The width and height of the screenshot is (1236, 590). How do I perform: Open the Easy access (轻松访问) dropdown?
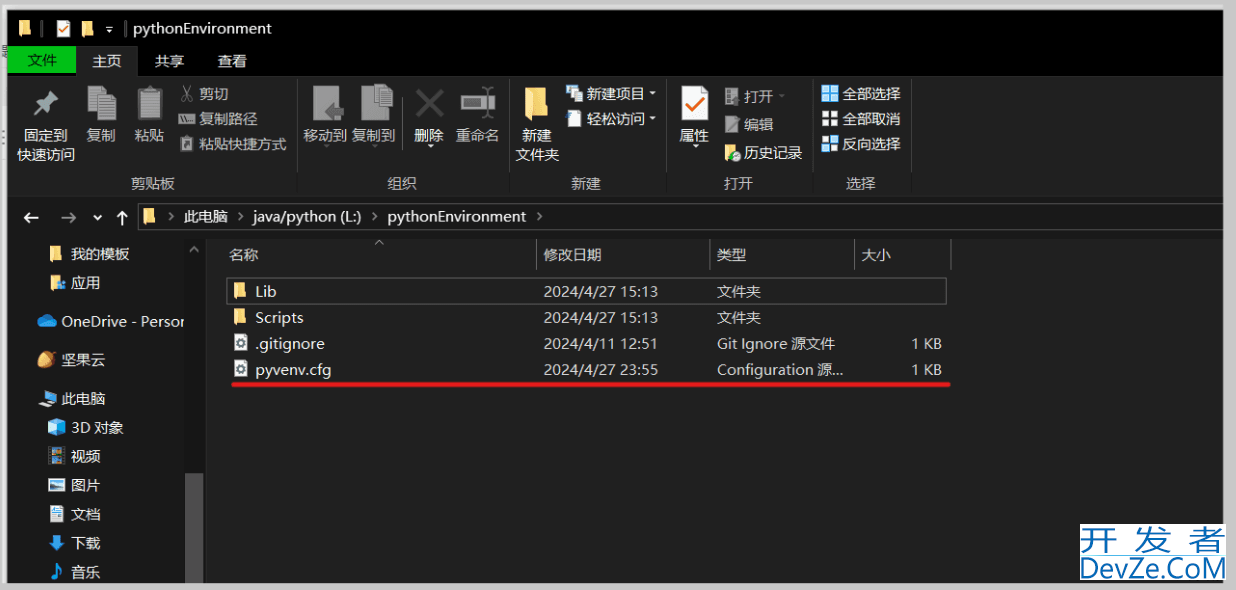[x=611, y=119]
